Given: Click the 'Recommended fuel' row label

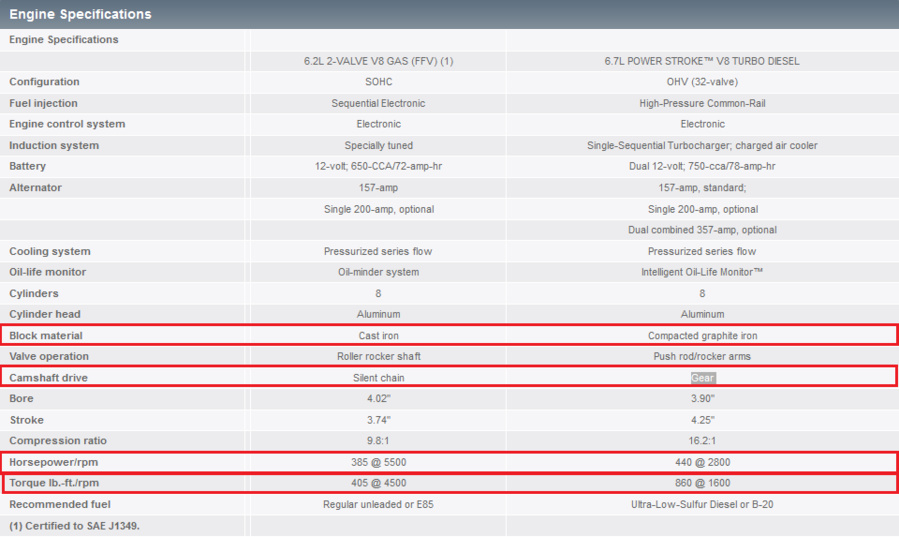Looking at the screenshot, I should click(x=60, y=504).
